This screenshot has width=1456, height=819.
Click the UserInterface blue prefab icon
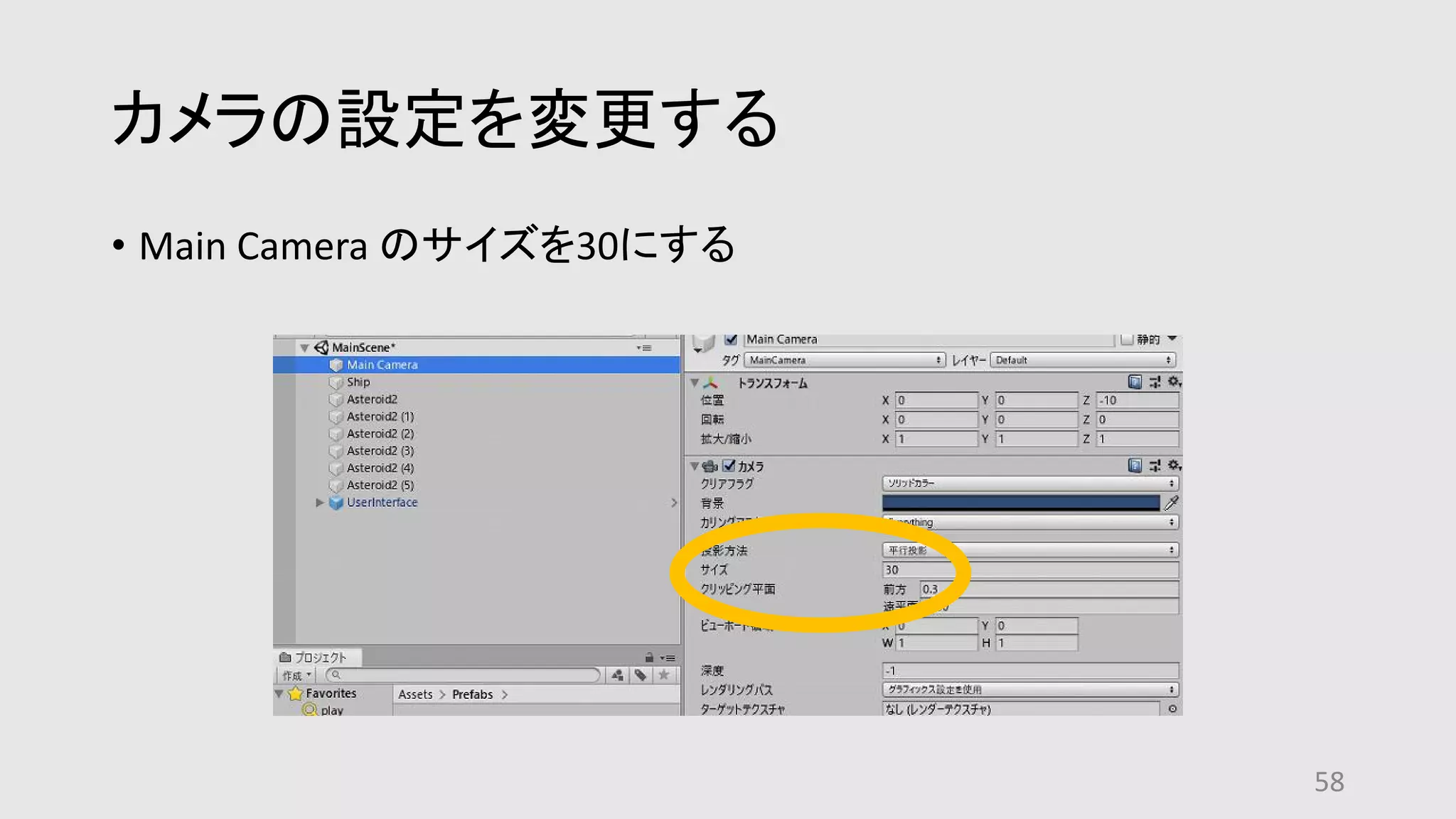(336, 503)
